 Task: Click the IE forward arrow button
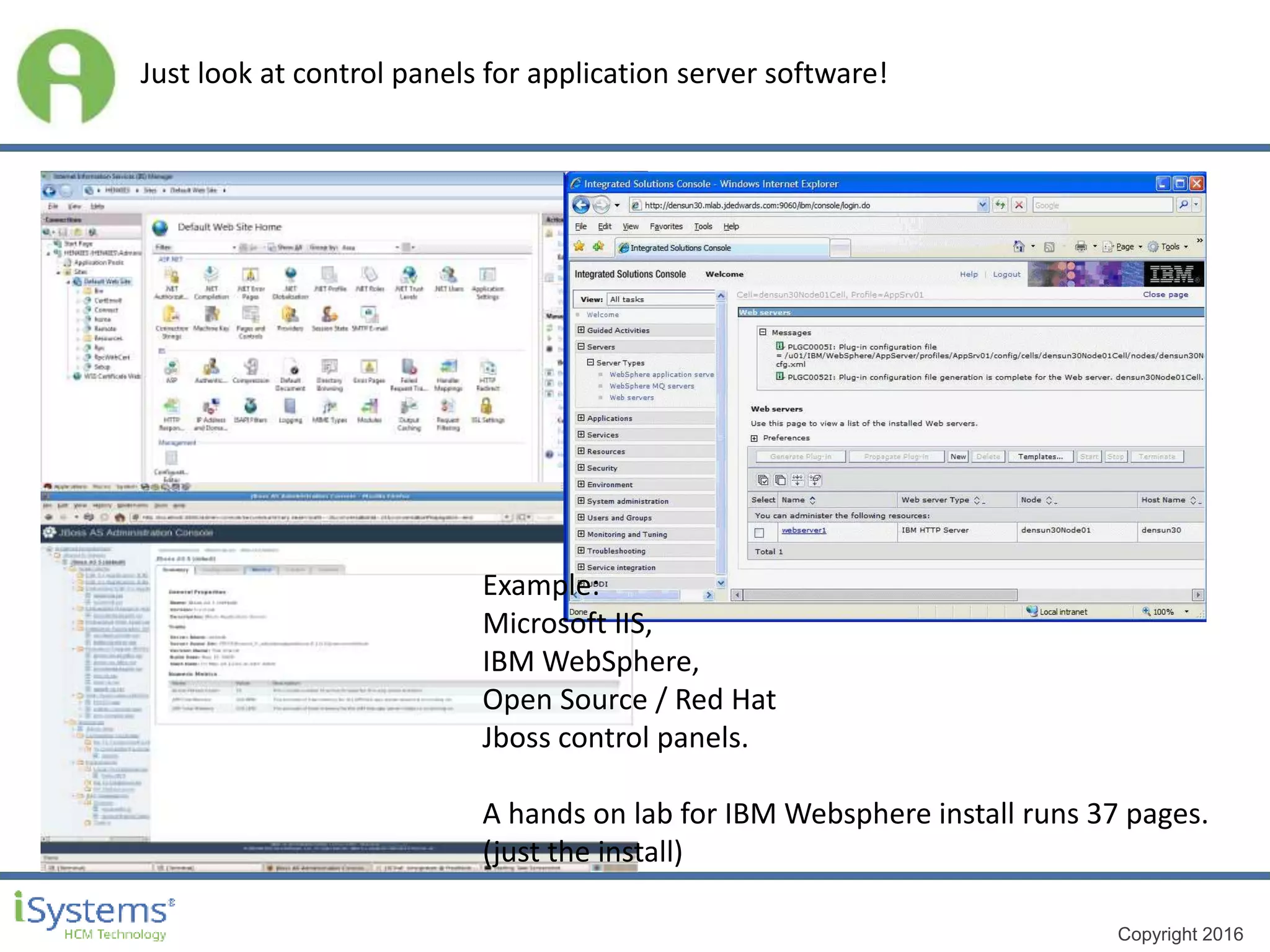coord(601,205)
